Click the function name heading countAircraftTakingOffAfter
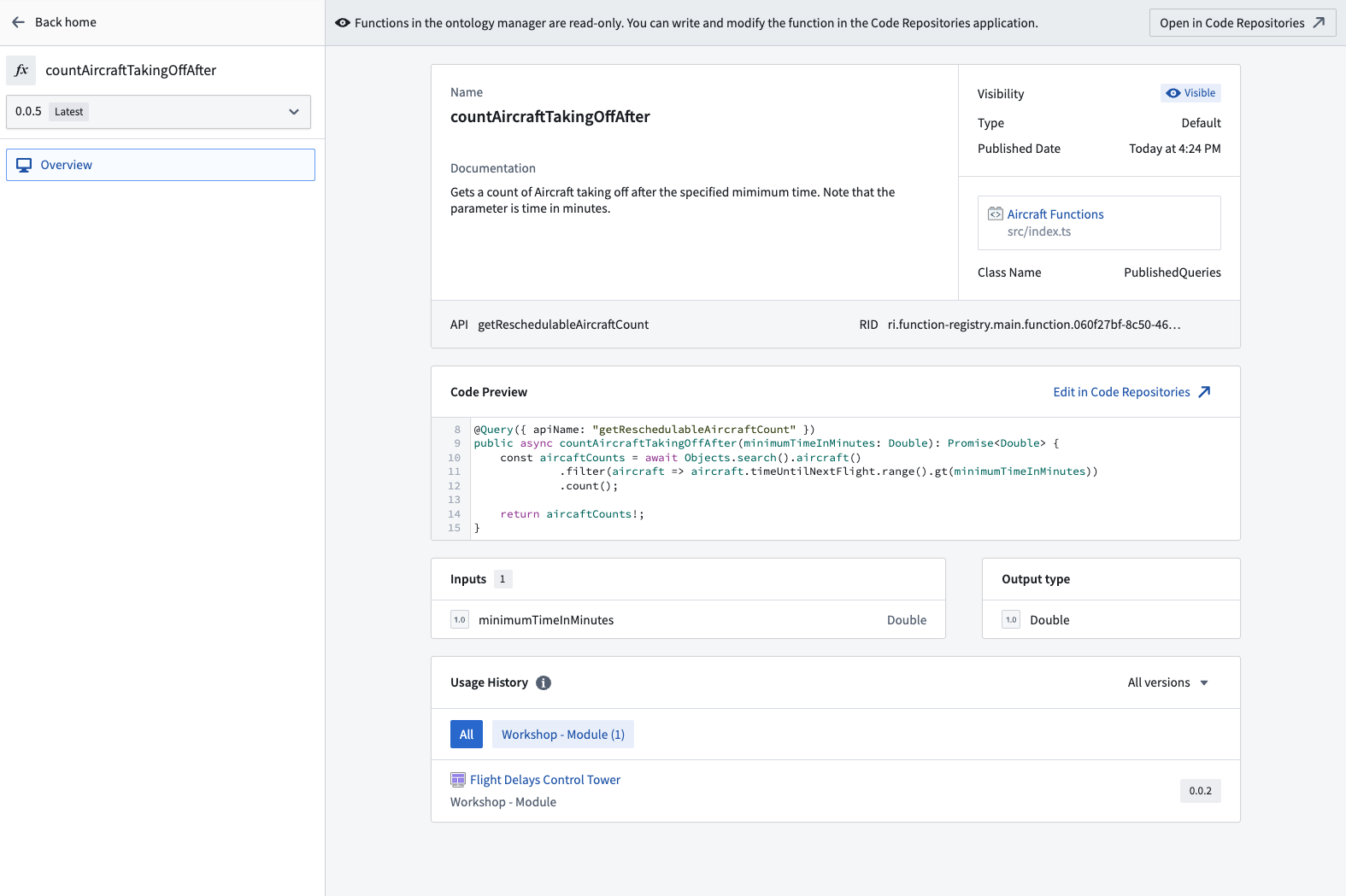The image size is (1346, 896). 550,117
